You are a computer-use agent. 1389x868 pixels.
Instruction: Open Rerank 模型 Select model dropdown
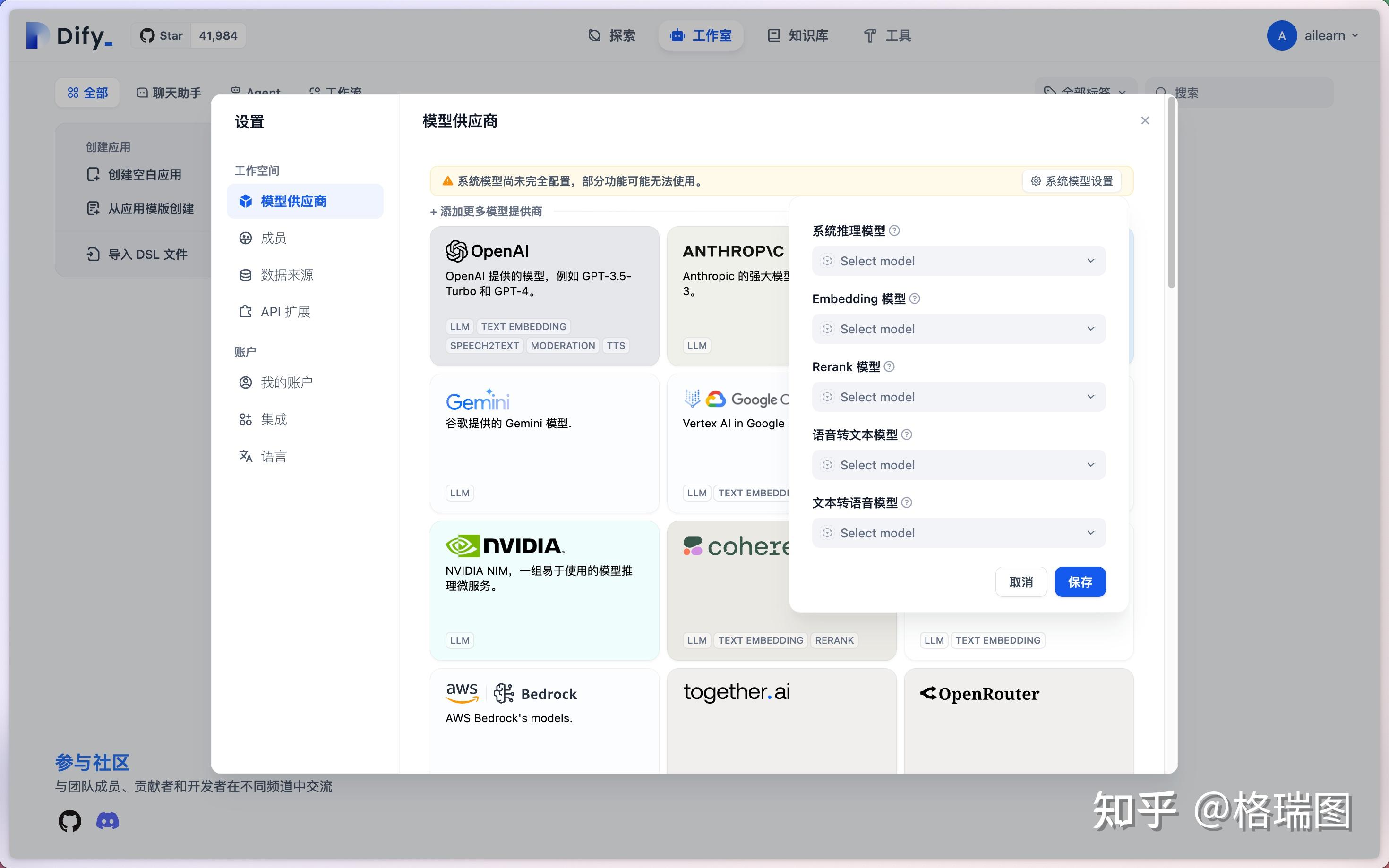pos(958,397)
